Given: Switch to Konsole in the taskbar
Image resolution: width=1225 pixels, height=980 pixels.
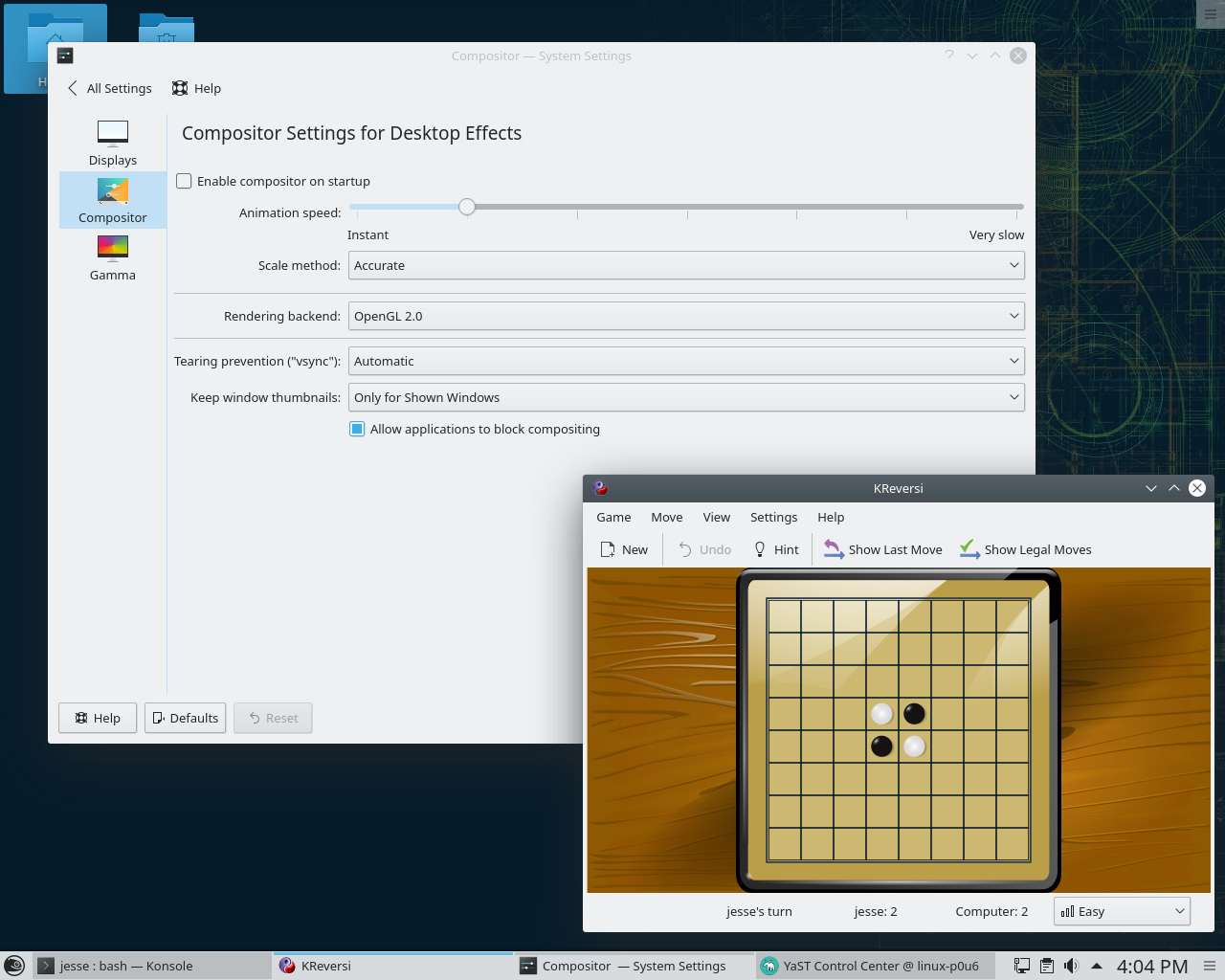Looking at the screenshot, I should (x=153, y=966).
